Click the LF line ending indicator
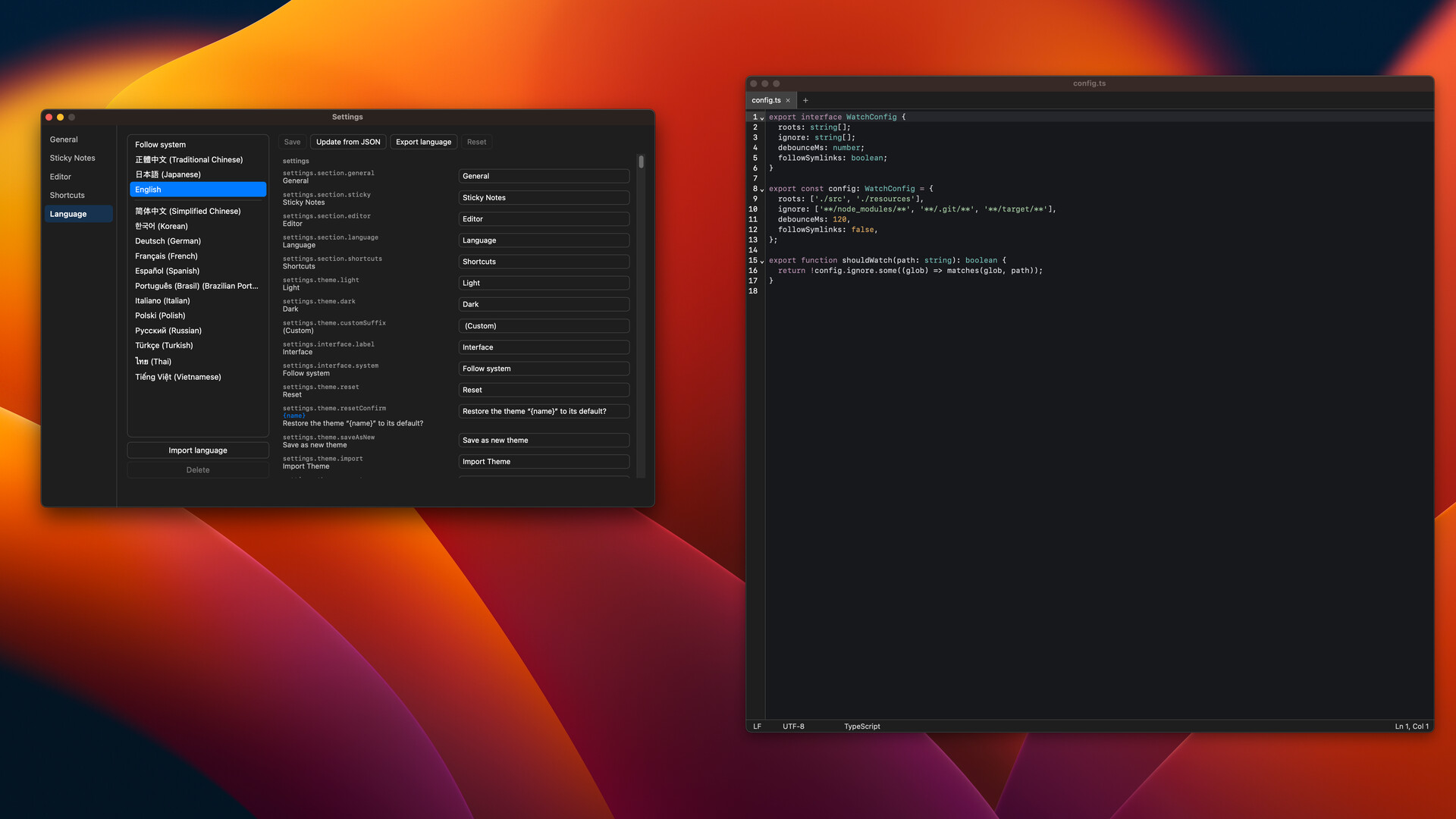 [757, 726]
